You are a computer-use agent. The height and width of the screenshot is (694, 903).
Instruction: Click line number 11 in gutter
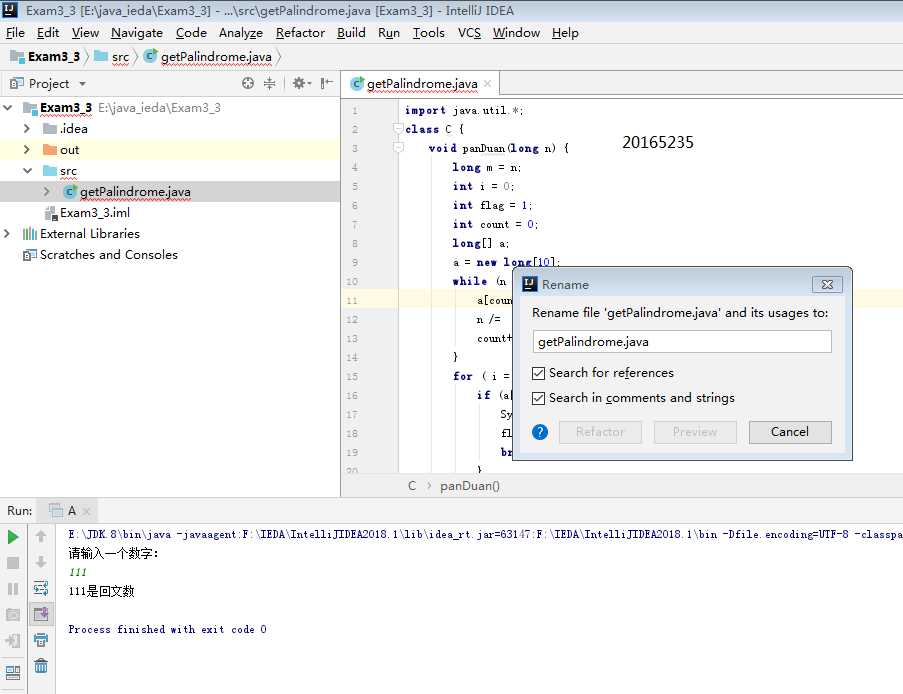(x=352, y=301)
